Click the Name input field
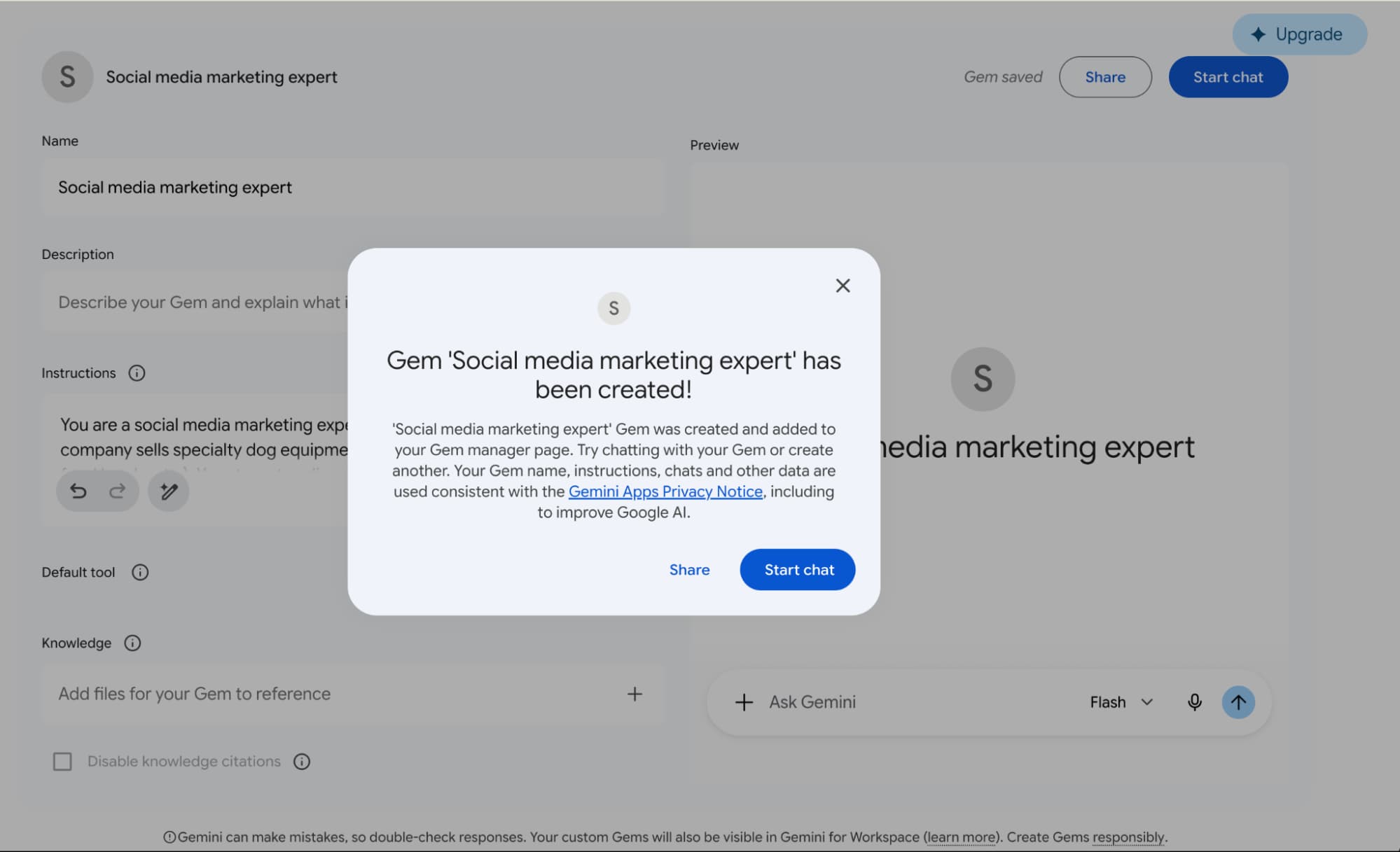Image resolution: width=1400 pixels, height=852 pixels. (352, 187)
